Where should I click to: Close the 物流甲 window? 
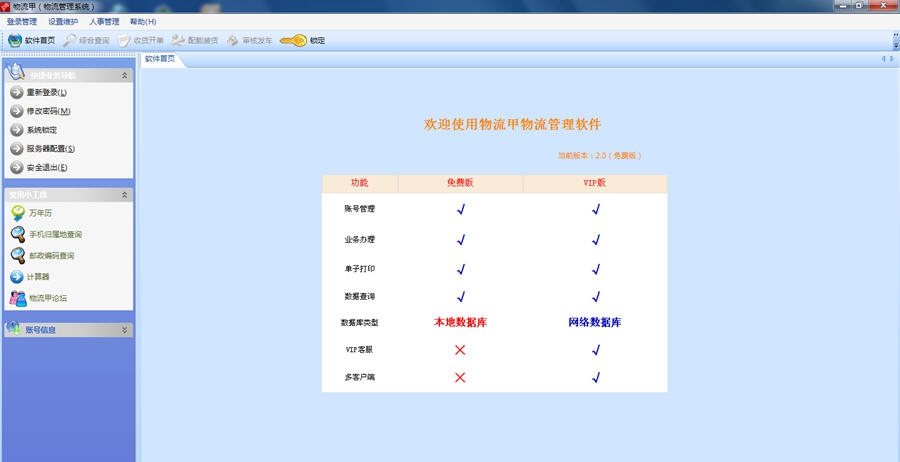pos(883,5)
